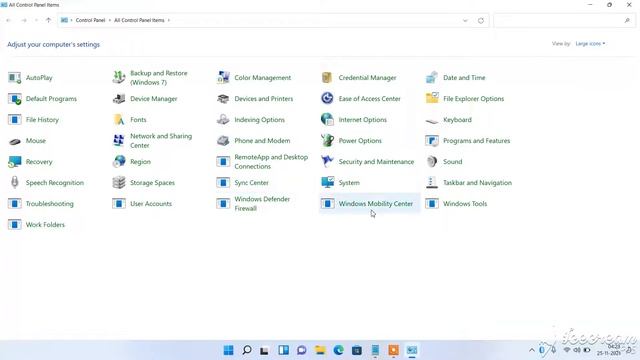Click the Color Management icon

click(223, 78)
